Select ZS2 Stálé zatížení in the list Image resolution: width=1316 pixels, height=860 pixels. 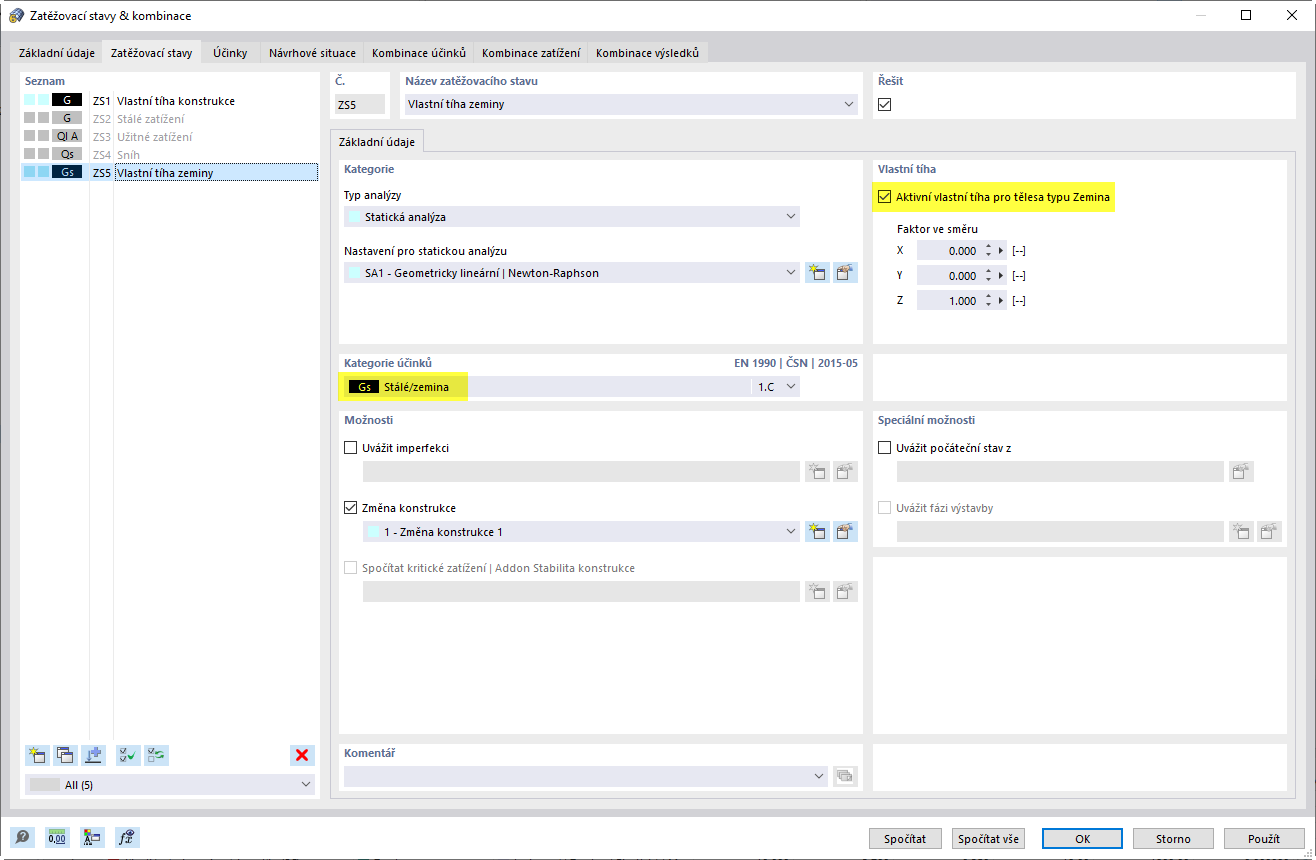(170, 119)
